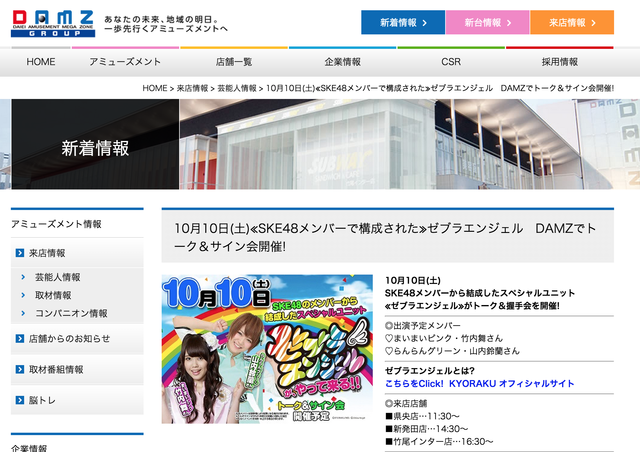The width and height of the screenshot is (640, 452).
Task: Click the current page title in breadcrumb
Action: pos(440,88)
